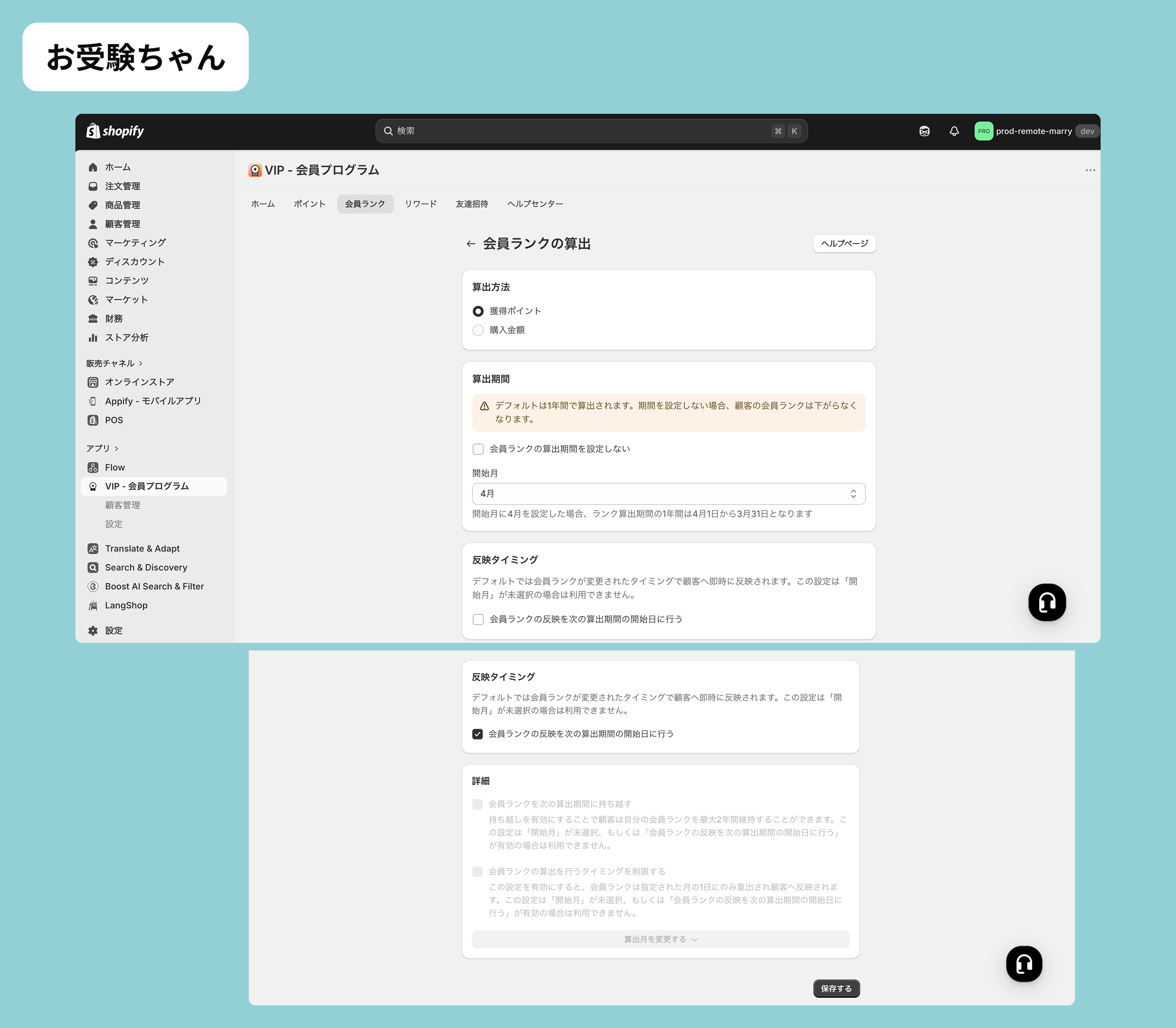1176x1028 pixels.
Task: Open the notifications bell icon
Action: pyautogui.click(x=954, y=132)
